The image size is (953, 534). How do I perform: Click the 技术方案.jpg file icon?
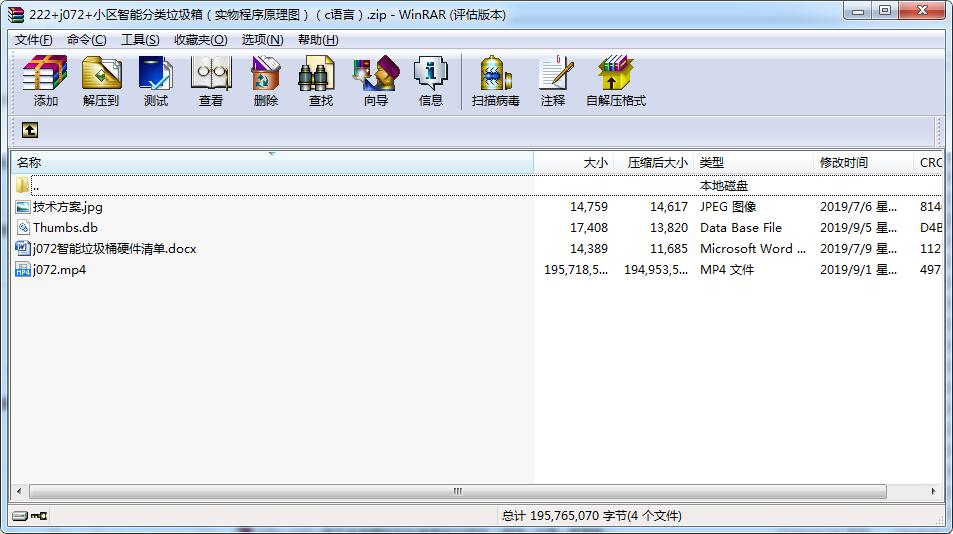click(x=22, y=207)
